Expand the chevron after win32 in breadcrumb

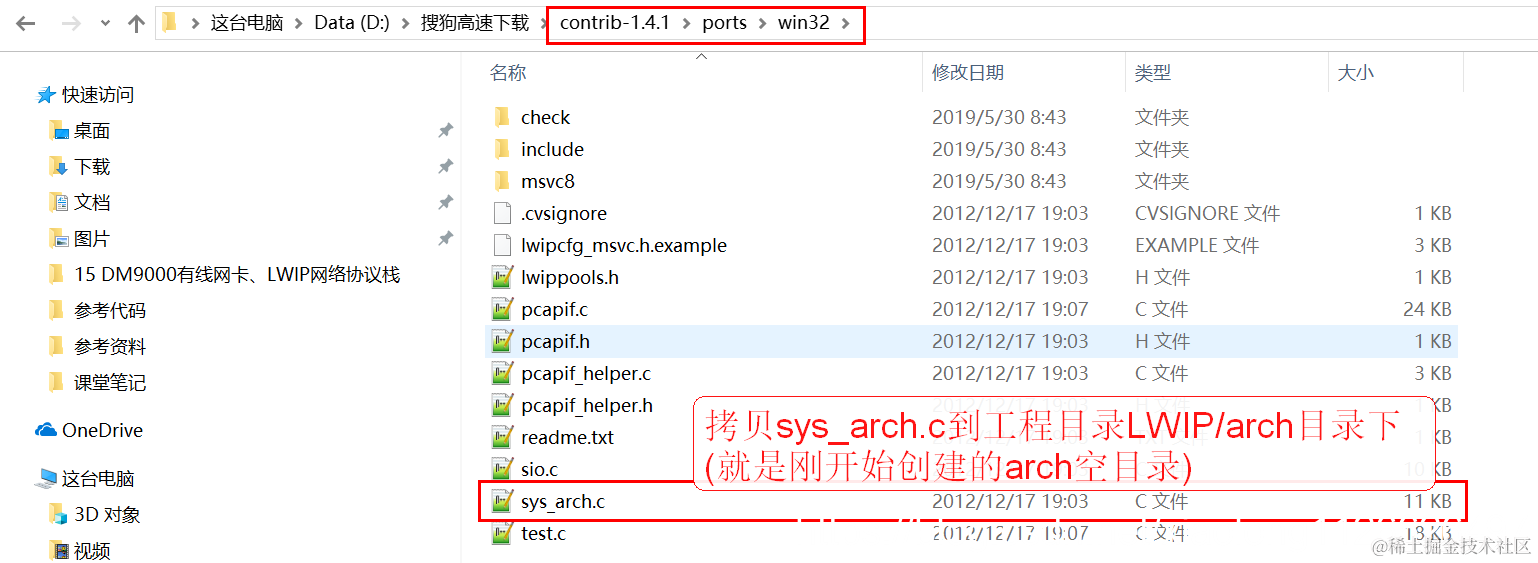pos(846,23)
